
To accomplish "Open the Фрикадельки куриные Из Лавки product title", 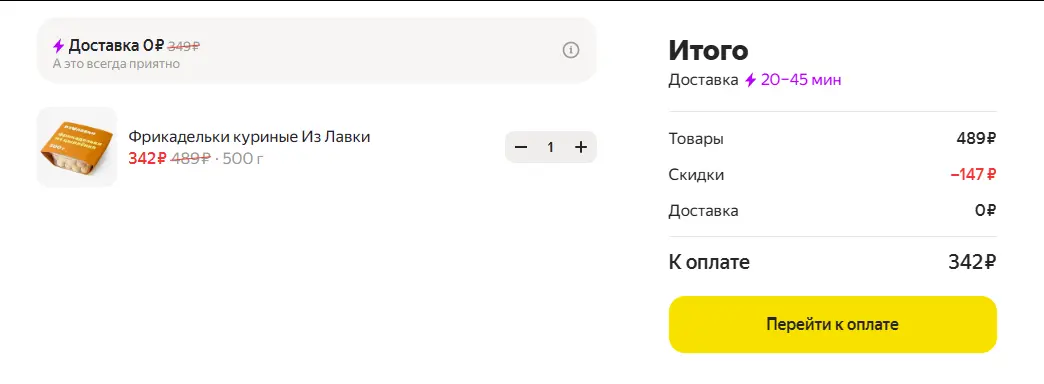I will tap(249, 136).
